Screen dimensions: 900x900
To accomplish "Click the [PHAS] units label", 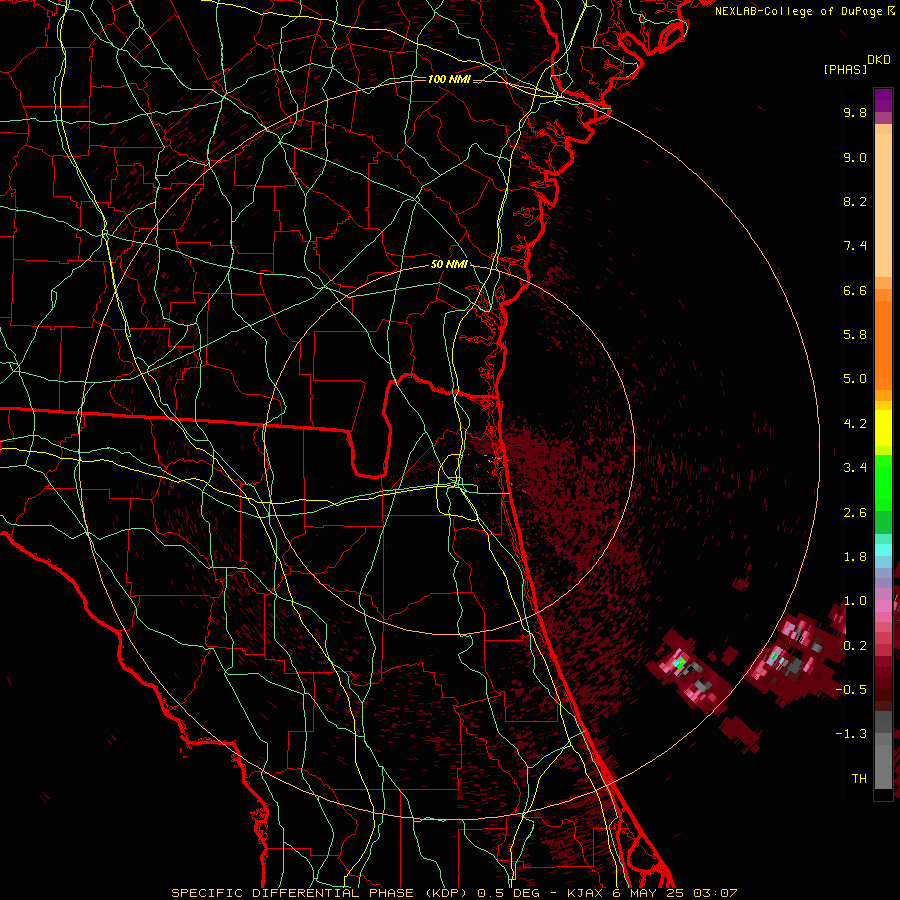I will coord(845,69).
